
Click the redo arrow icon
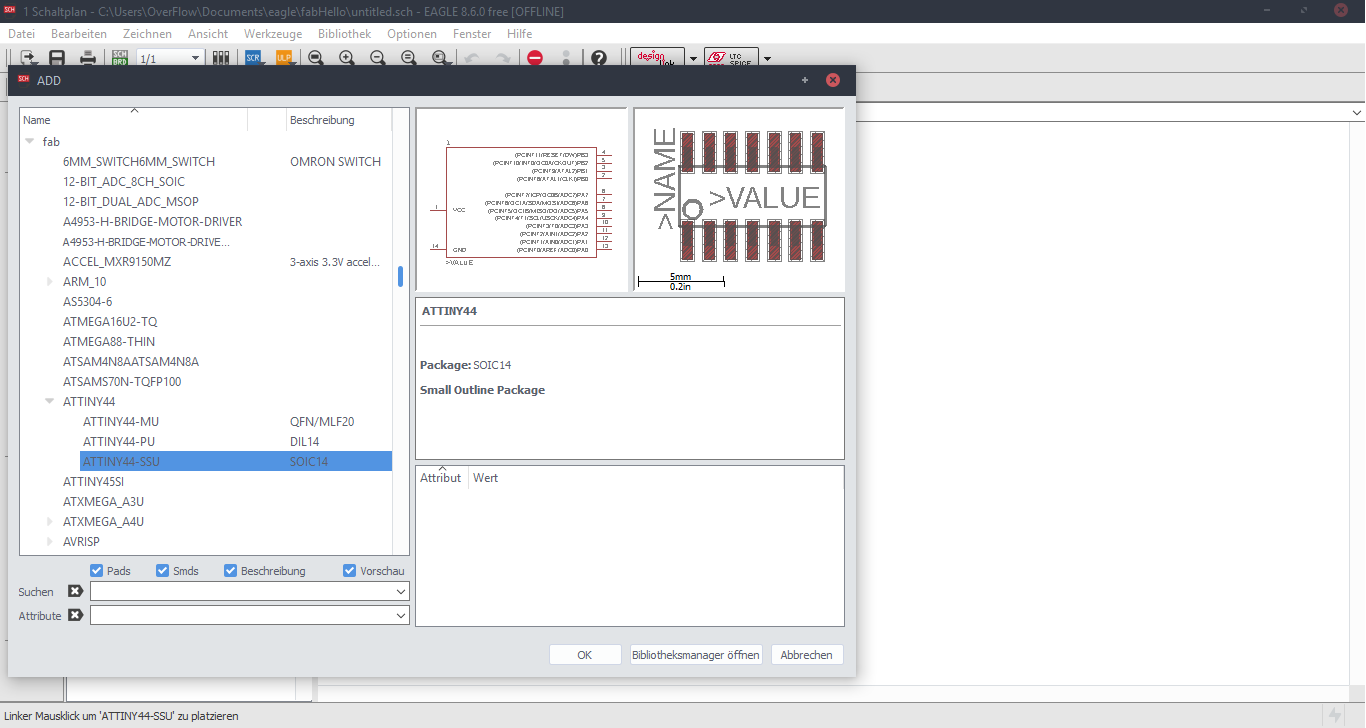point(503,58)
